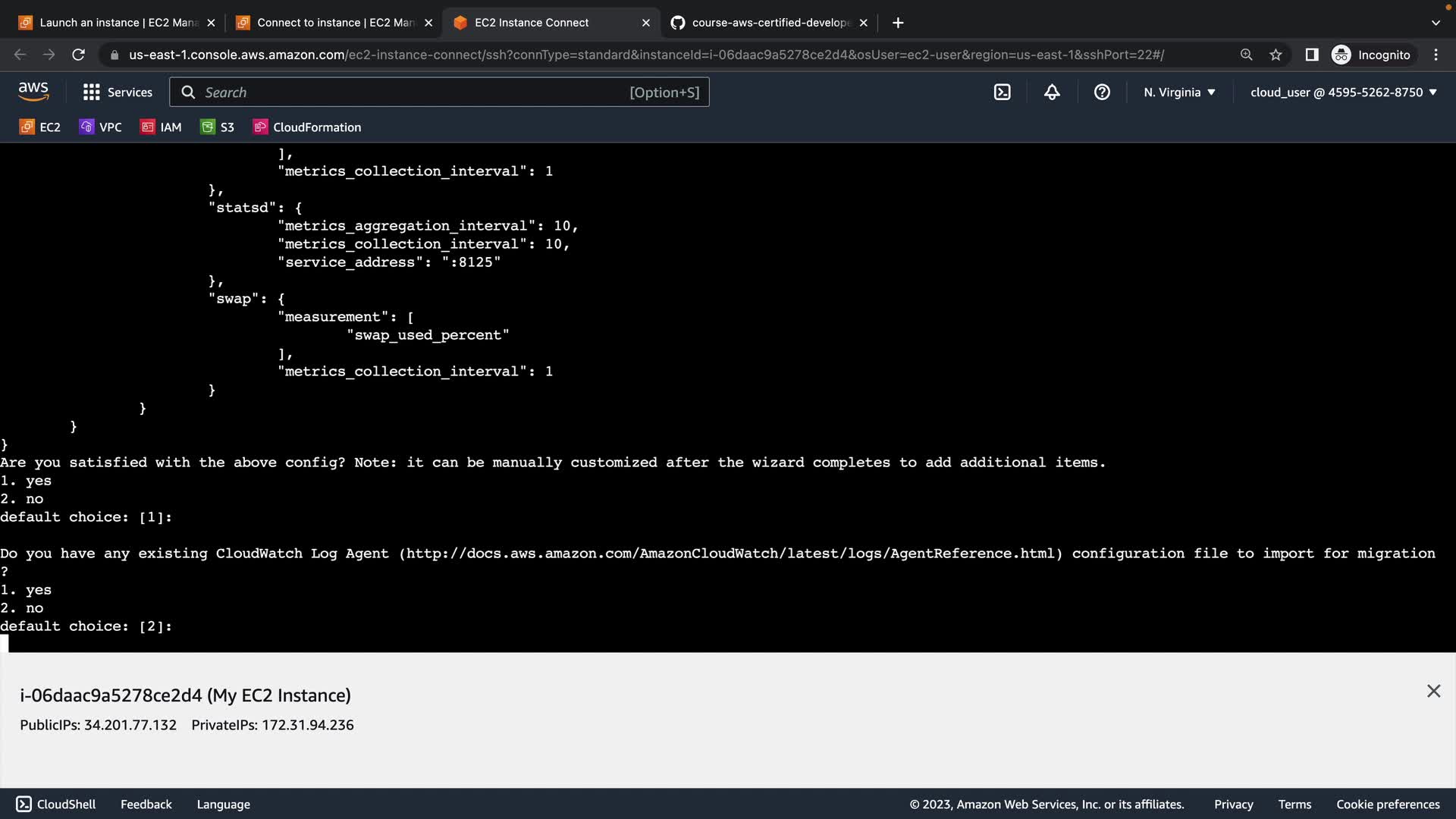Image resolution: width=1456 pixels, height=819 pixels.
Task: Open the CloudShell icon in top navigation
Action: pos(1002,93)
